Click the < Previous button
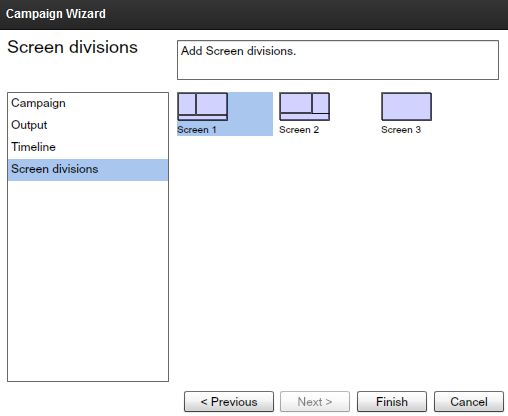The height and width of the screenshot is (416, 508). 229,402
